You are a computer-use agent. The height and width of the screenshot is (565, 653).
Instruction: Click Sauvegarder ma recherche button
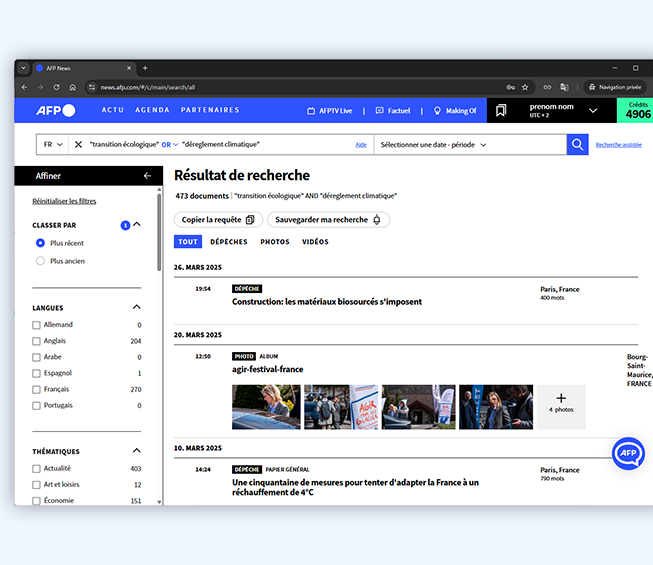(328, 219)
